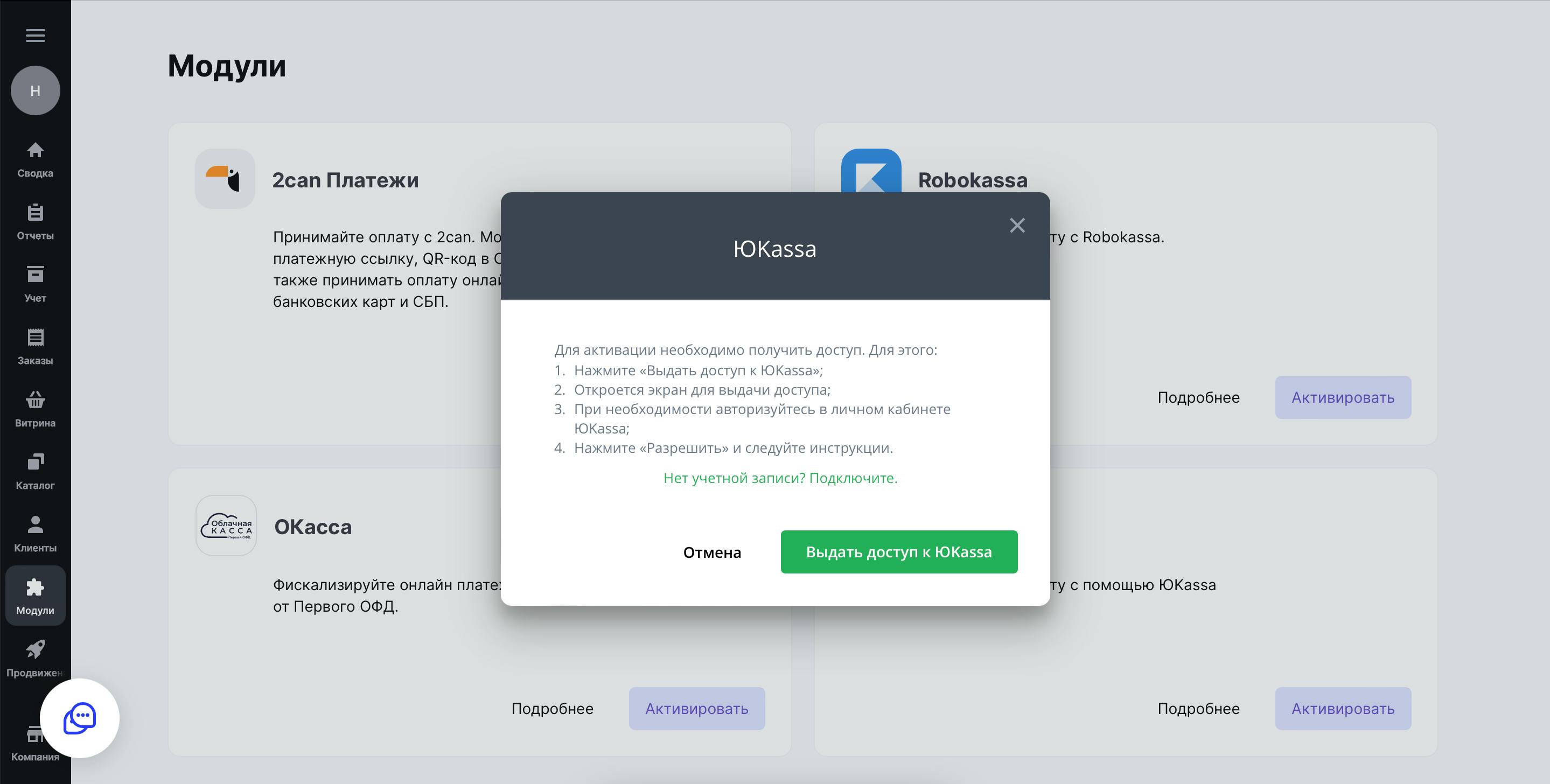Click step text Откроется экран для выдачи доступа
Image resolution: width=1550 pixels, height=784 pixels.
[702, 390]
